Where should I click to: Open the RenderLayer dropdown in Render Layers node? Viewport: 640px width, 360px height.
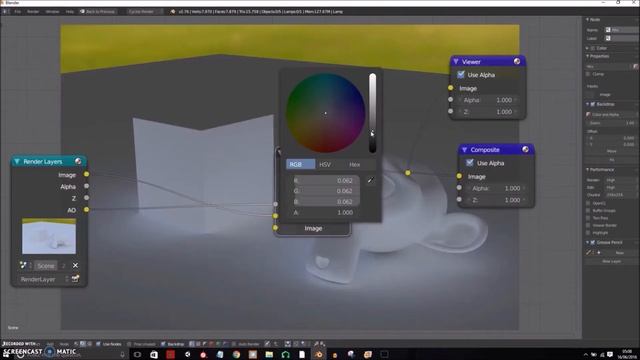tap(43, 279)
